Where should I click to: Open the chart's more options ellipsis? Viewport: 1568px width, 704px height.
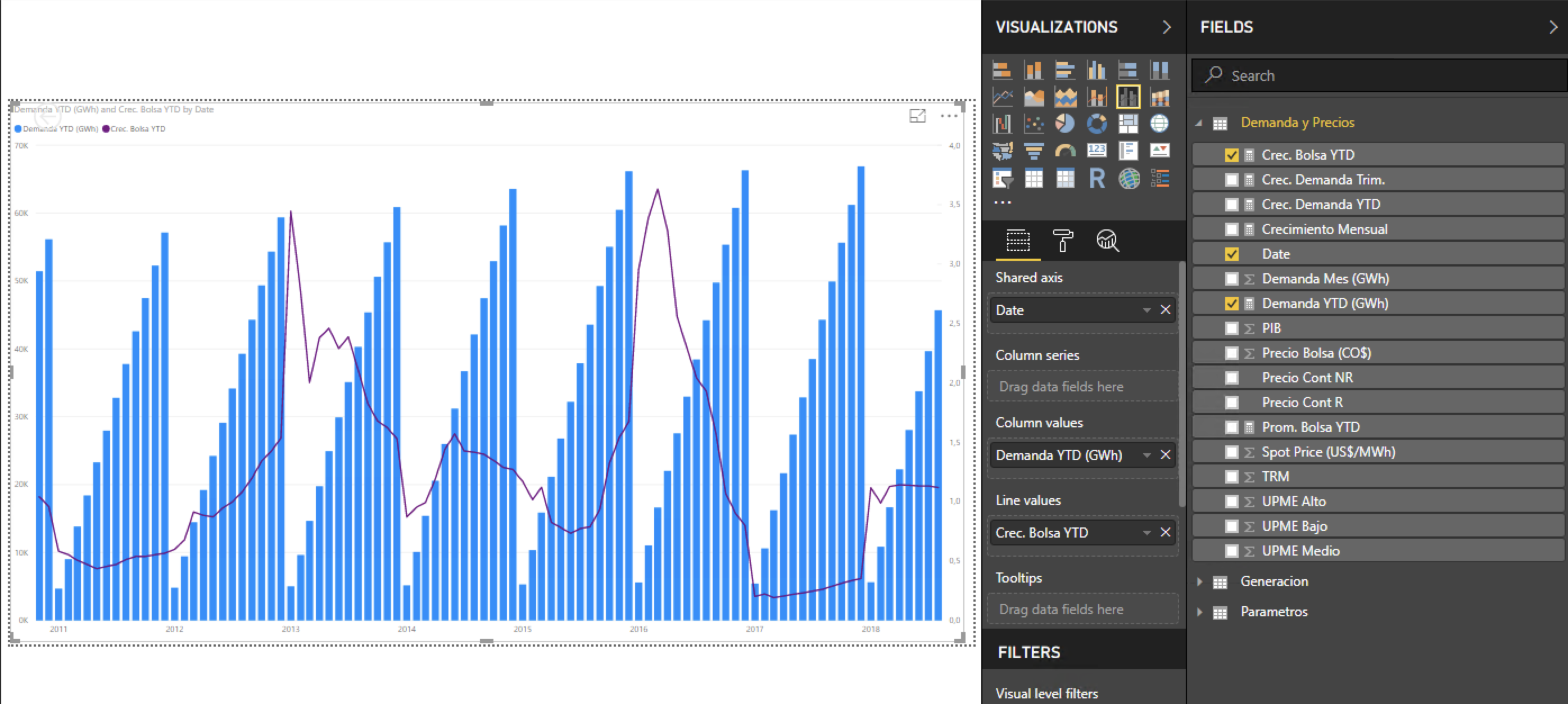(948, 116)
